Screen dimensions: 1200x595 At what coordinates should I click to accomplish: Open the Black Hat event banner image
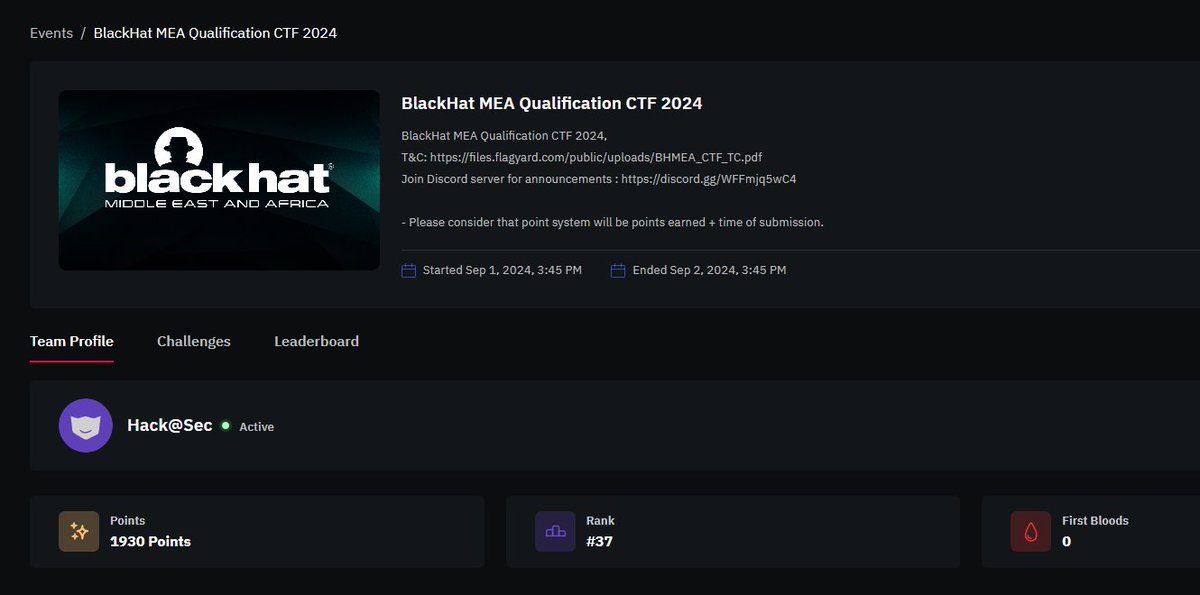(x=219, y=180)
